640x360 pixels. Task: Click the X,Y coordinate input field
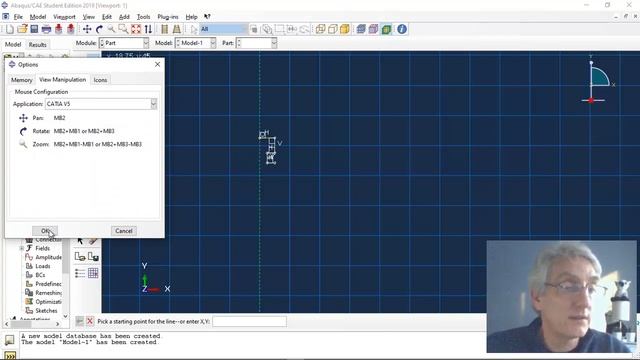[249, 322]
